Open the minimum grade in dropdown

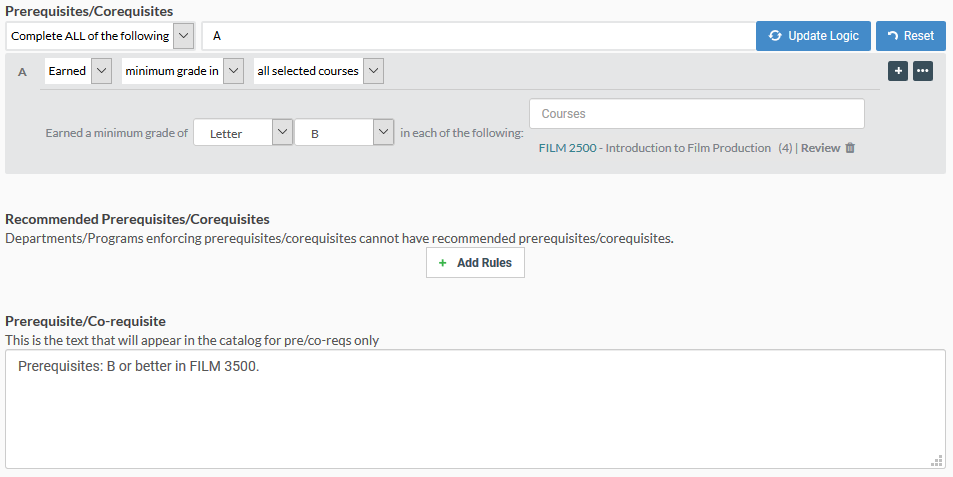tap(182, 71)
